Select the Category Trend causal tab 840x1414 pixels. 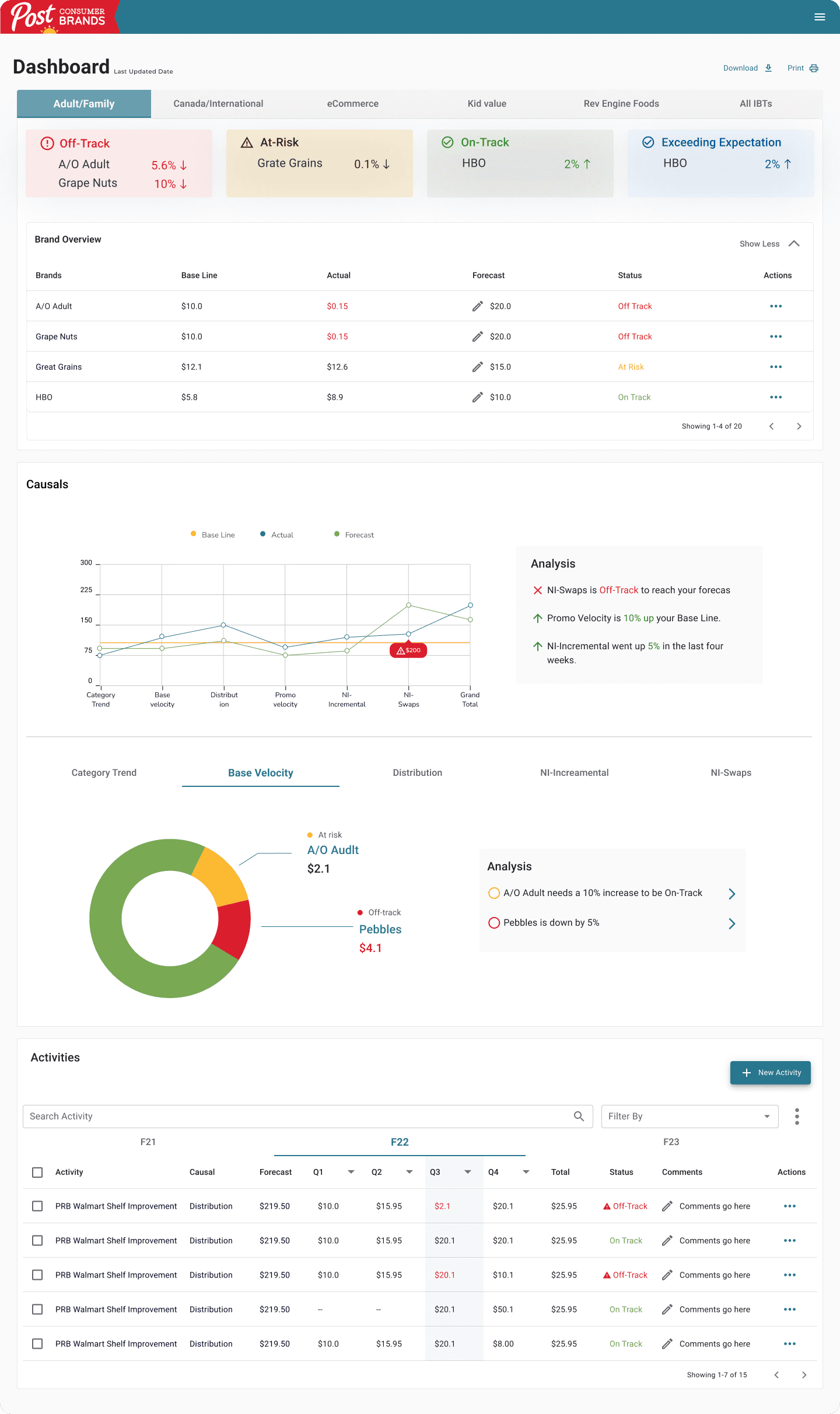click(x=104, y=772)
